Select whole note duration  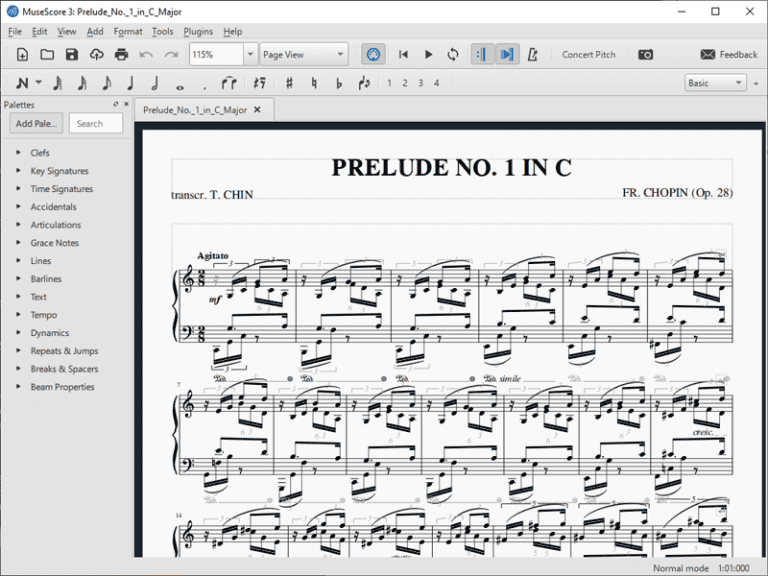click(180, 87)
